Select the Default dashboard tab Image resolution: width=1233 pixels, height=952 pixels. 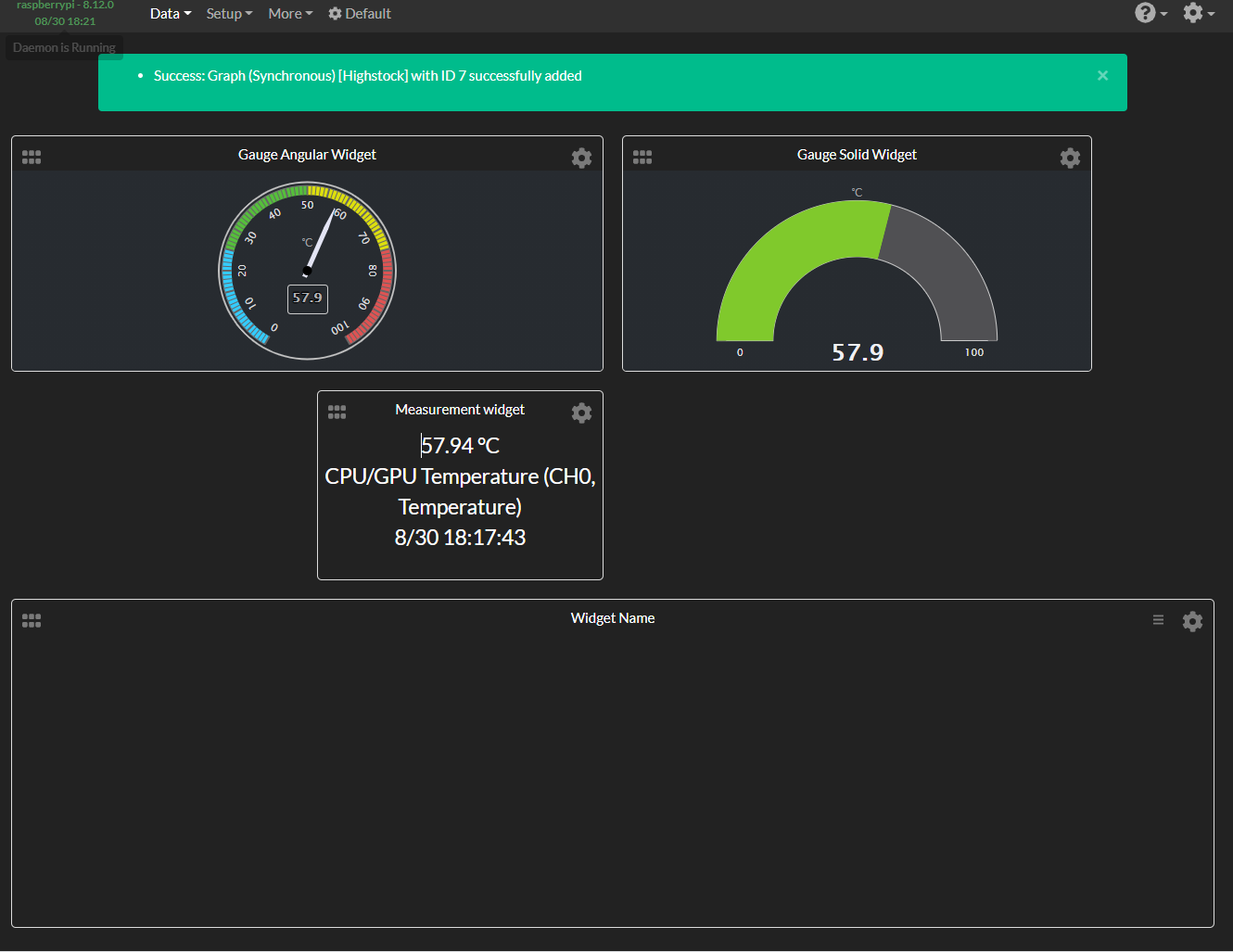point(359,13)
